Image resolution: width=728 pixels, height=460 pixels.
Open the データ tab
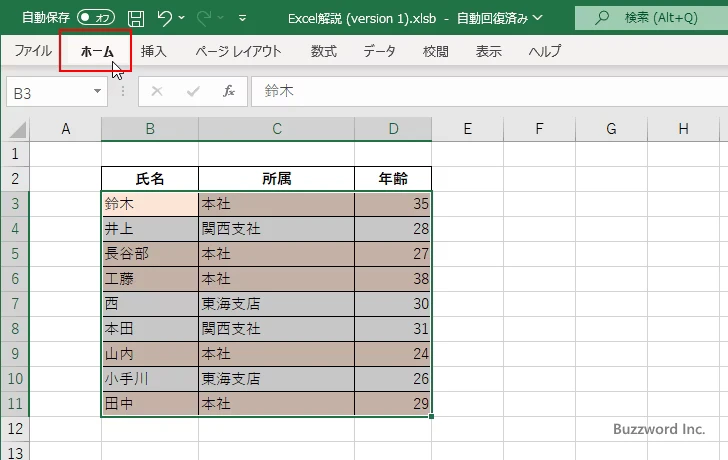tap(379, 51)
